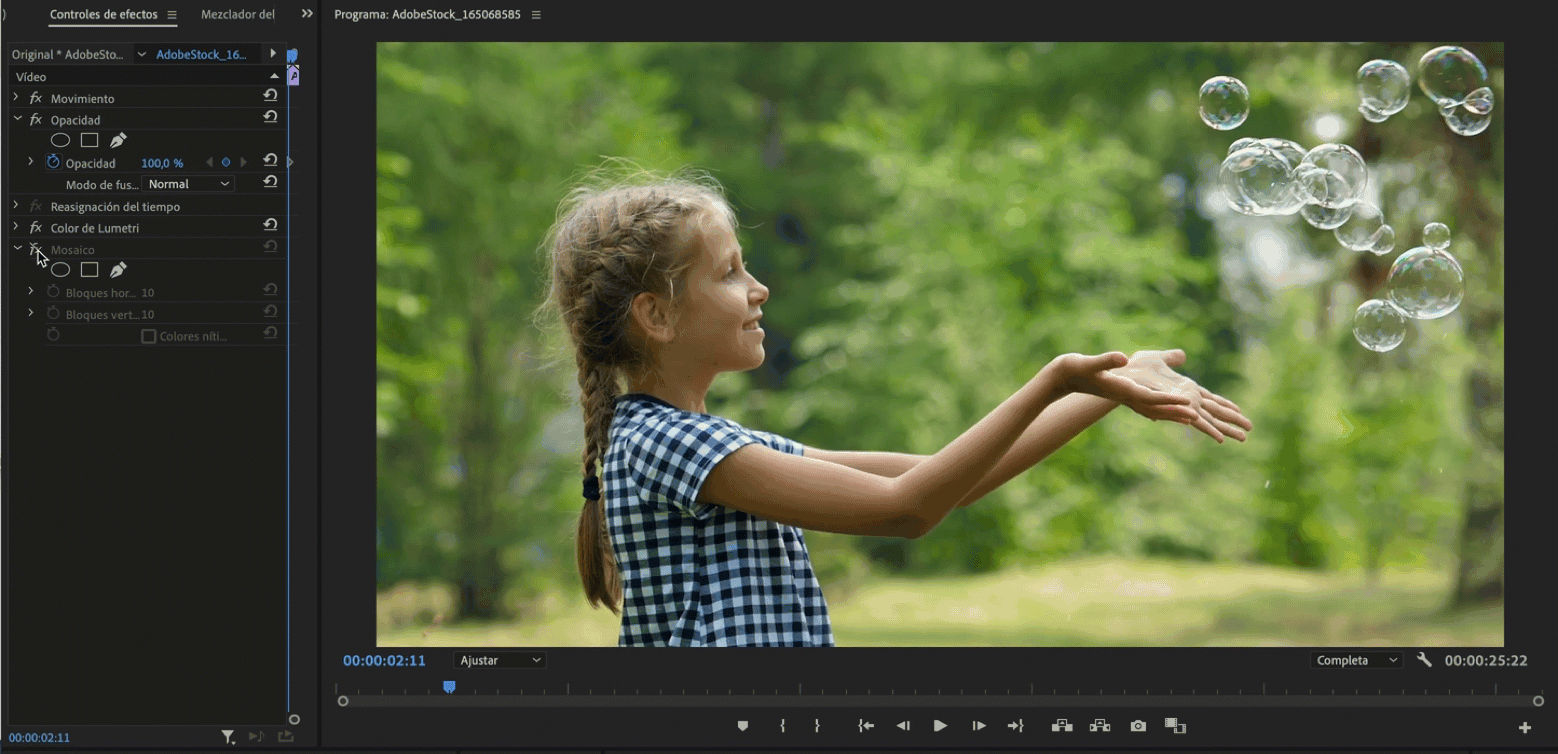Toggle Bloques verticales animation stopwatch
This screenshot has width=1558, height=754.
(54, 314)
